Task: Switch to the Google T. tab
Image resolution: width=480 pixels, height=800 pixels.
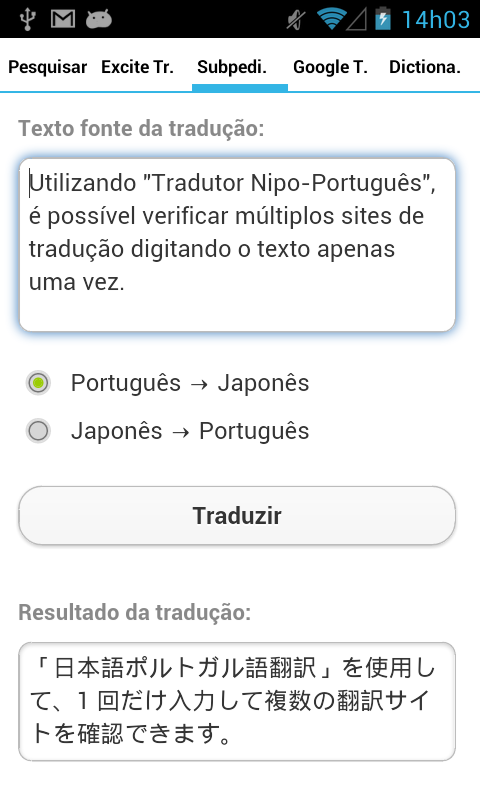Action: point(330,67)
